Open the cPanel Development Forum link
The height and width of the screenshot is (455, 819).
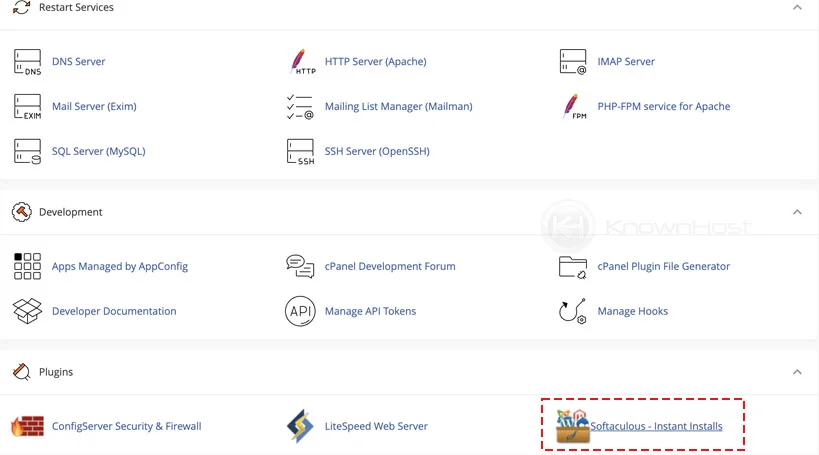390,267
